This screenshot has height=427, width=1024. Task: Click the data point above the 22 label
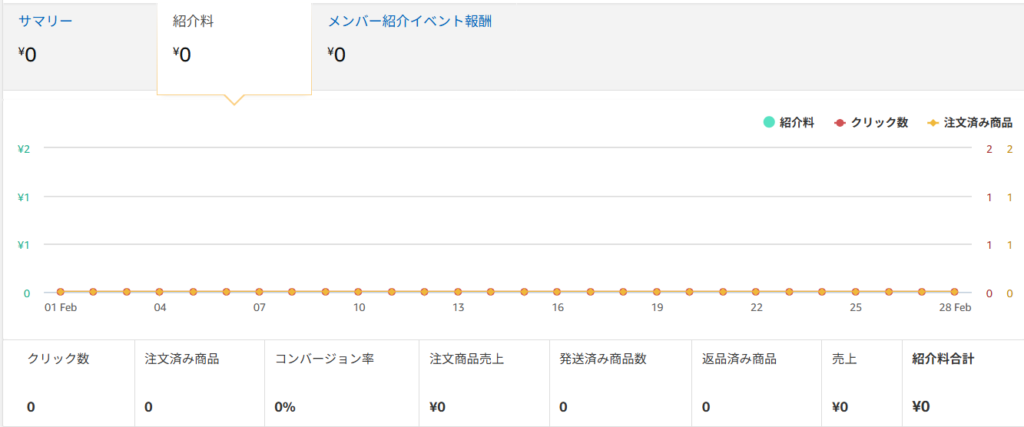tap(756, 292)
